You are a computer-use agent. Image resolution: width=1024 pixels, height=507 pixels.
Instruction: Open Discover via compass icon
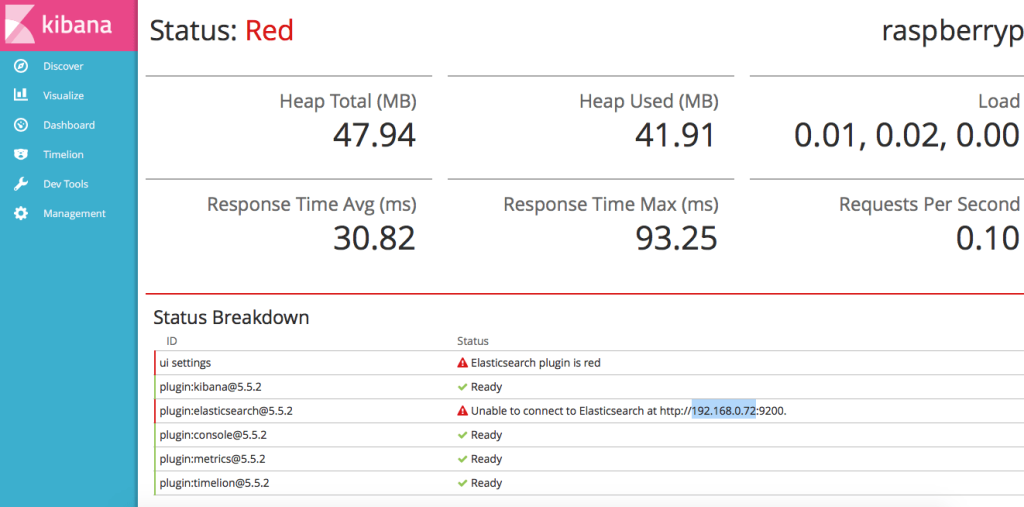pyautogui.click(x=21, y=66)
